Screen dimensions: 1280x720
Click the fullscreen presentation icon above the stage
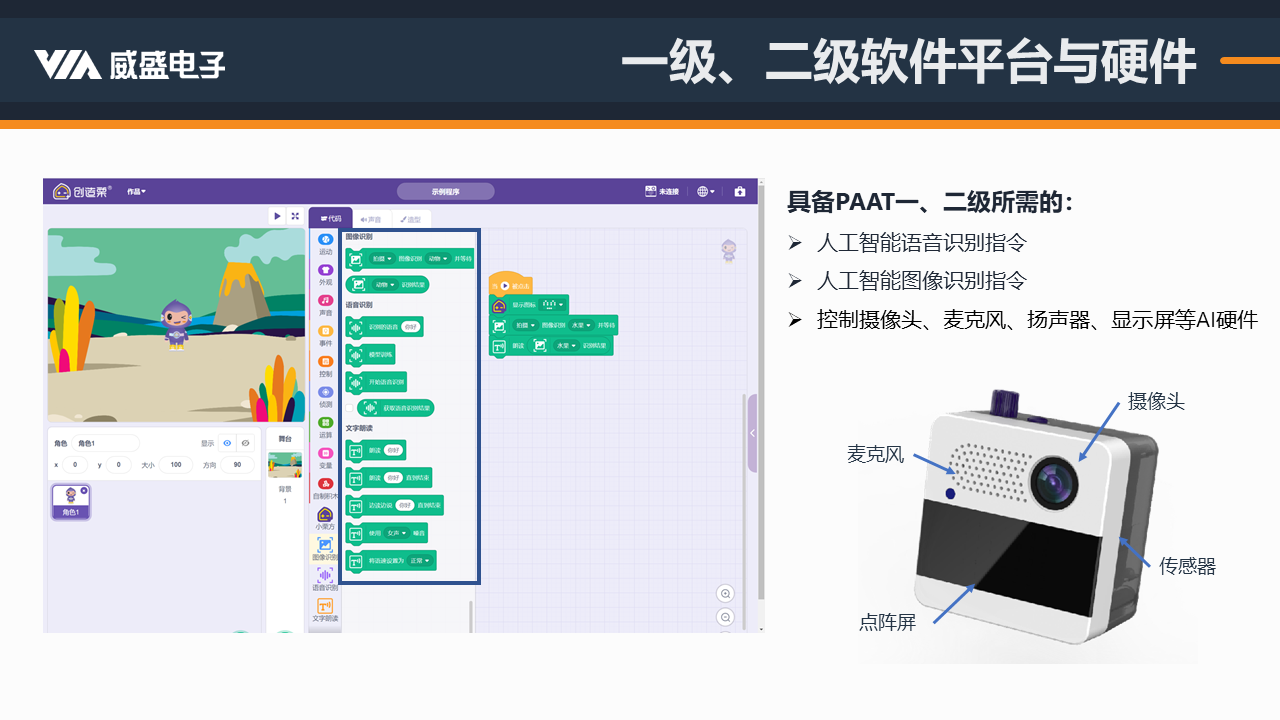click(x=295, y=216)
